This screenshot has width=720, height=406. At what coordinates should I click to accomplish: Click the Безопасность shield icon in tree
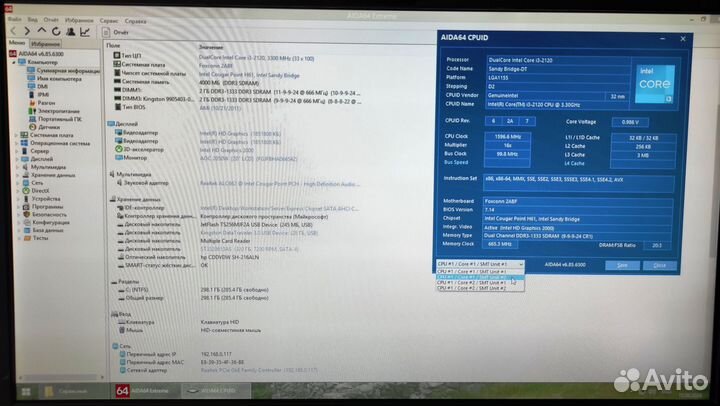pos(26,214)
